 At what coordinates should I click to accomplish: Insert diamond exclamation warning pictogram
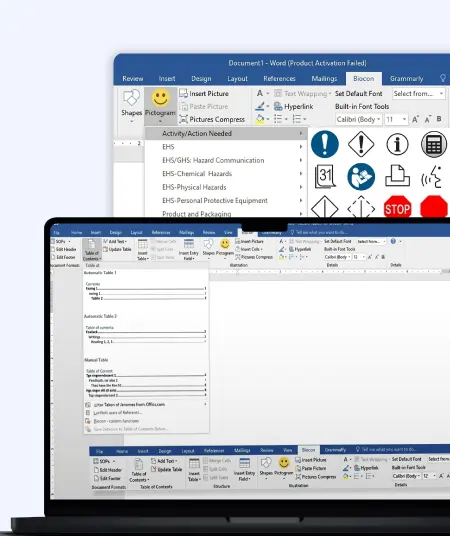pos(361,144)
